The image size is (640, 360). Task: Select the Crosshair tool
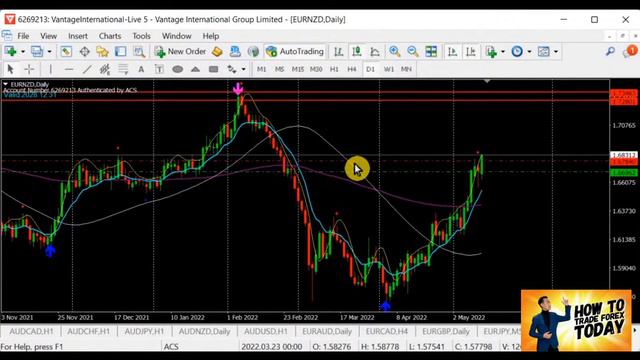pyautogui.click(x=29, y=69)
